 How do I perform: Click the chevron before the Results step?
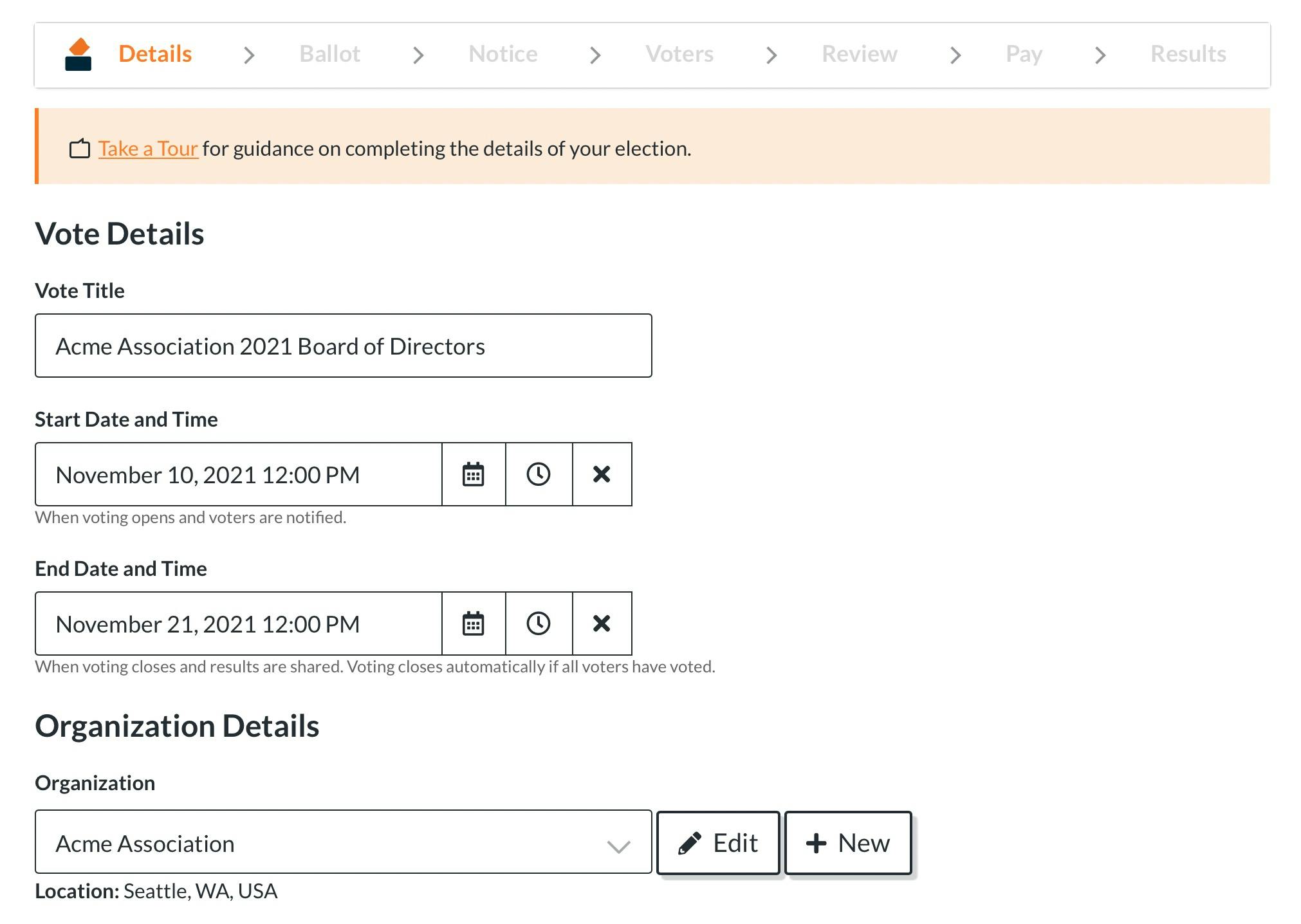pos(1100,54)
